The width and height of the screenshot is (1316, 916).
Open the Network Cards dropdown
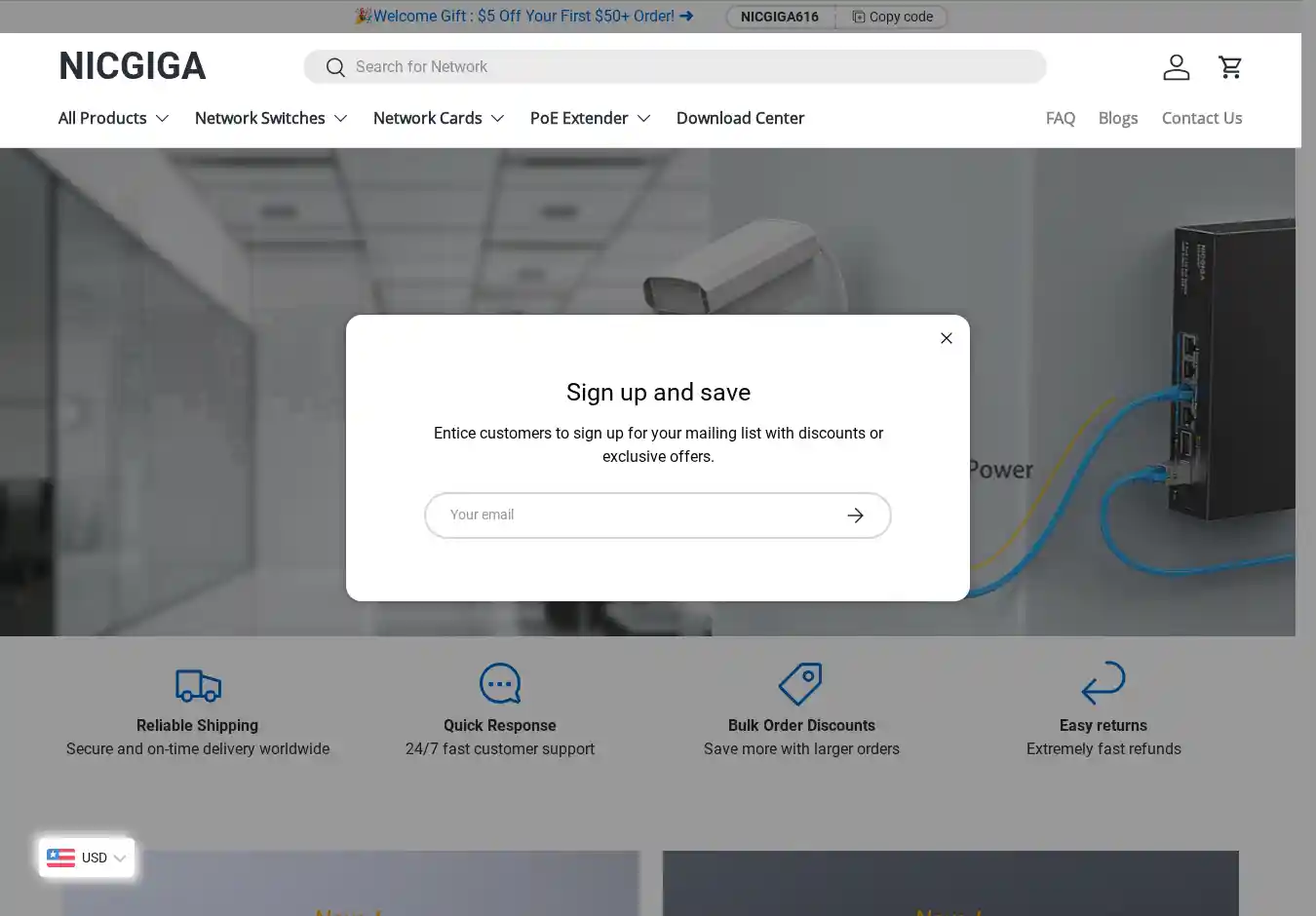[439, 118]
